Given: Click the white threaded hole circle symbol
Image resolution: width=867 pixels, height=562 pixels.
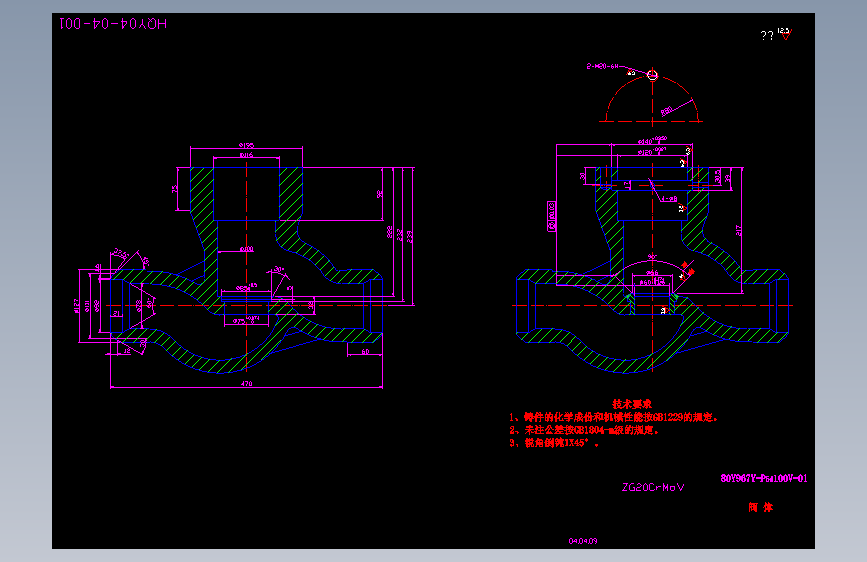Looking at the screenshot, I should click(x=652, y=75).
